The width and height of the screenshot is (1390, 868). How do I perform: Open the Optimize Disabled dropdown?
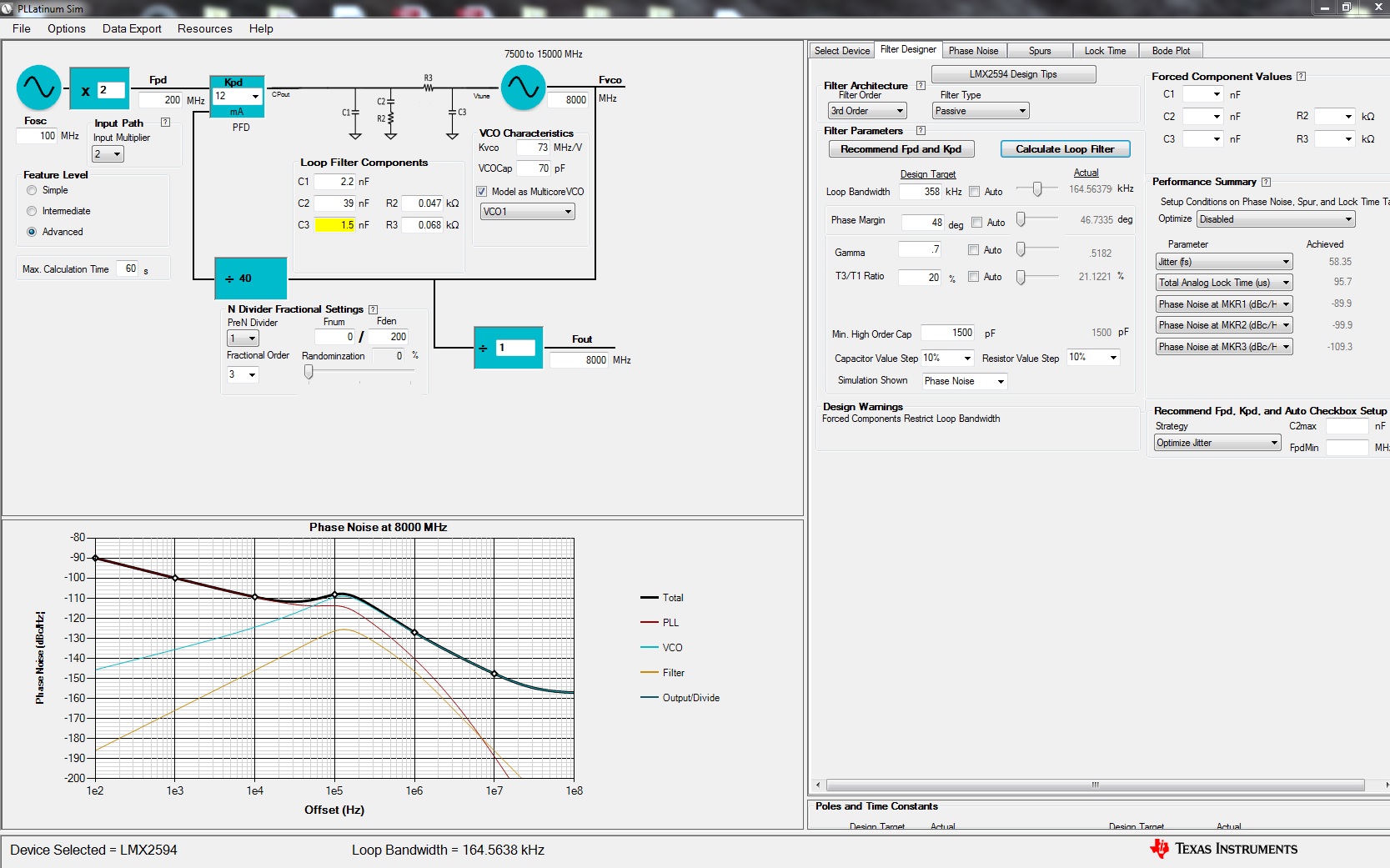point(1277,219)
